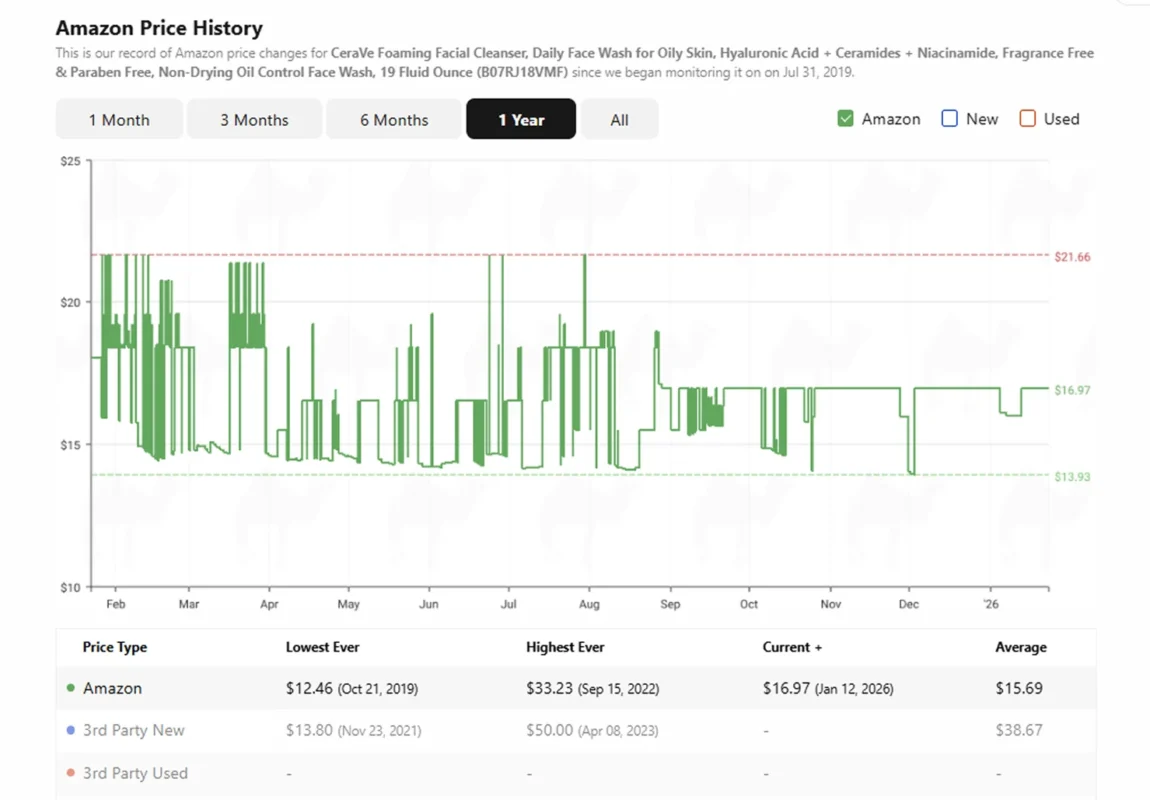Select the 6 Months time range
The image size is (1150, 800).
click(394, 119)
